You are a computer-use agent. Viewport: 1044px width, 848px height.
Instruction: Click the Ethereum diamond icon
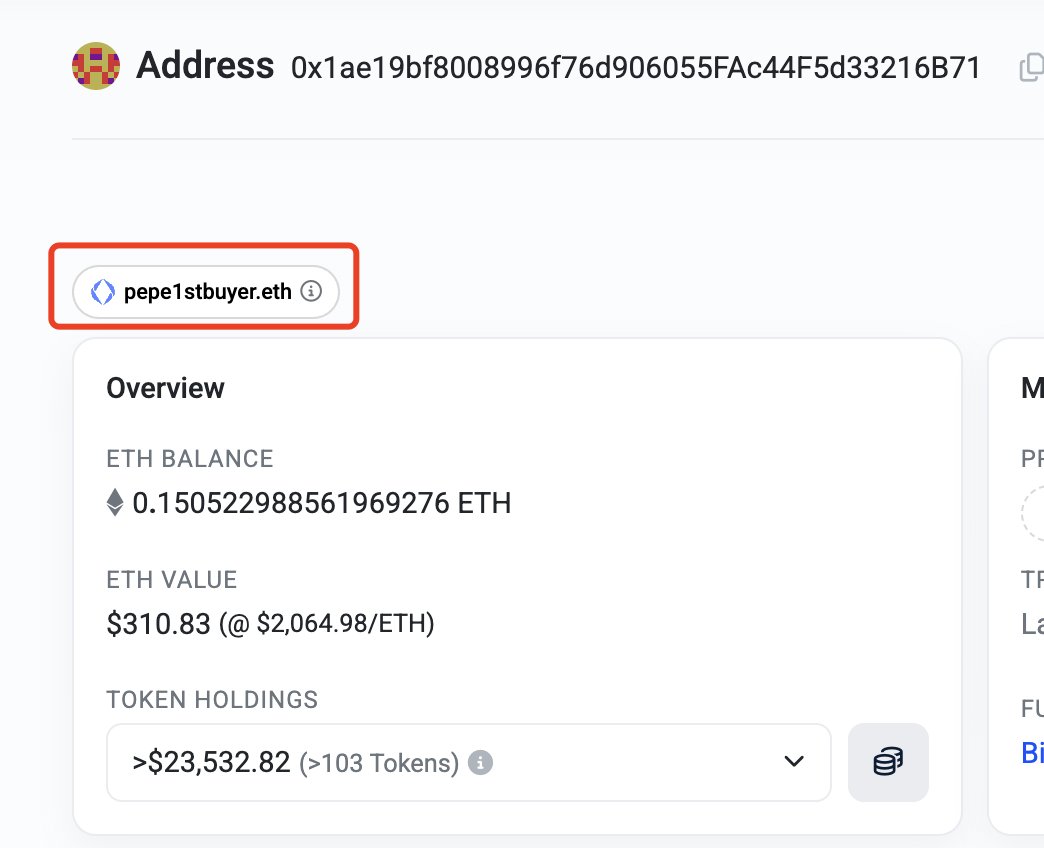pos(116,502)
